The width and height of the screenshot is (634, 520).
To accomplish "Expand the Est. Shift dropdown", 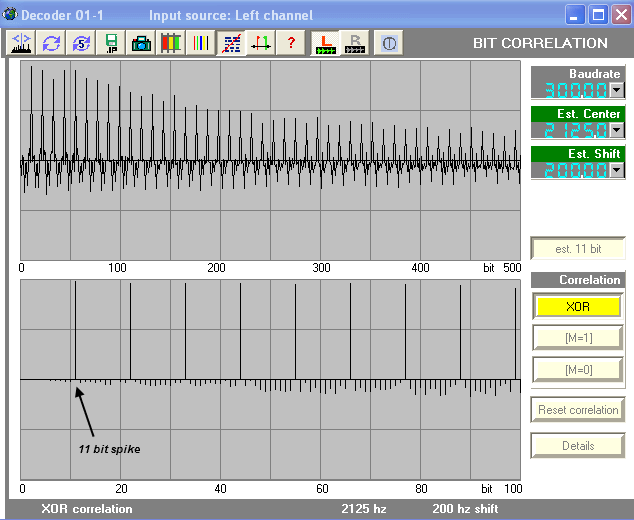I will point(616,170).
